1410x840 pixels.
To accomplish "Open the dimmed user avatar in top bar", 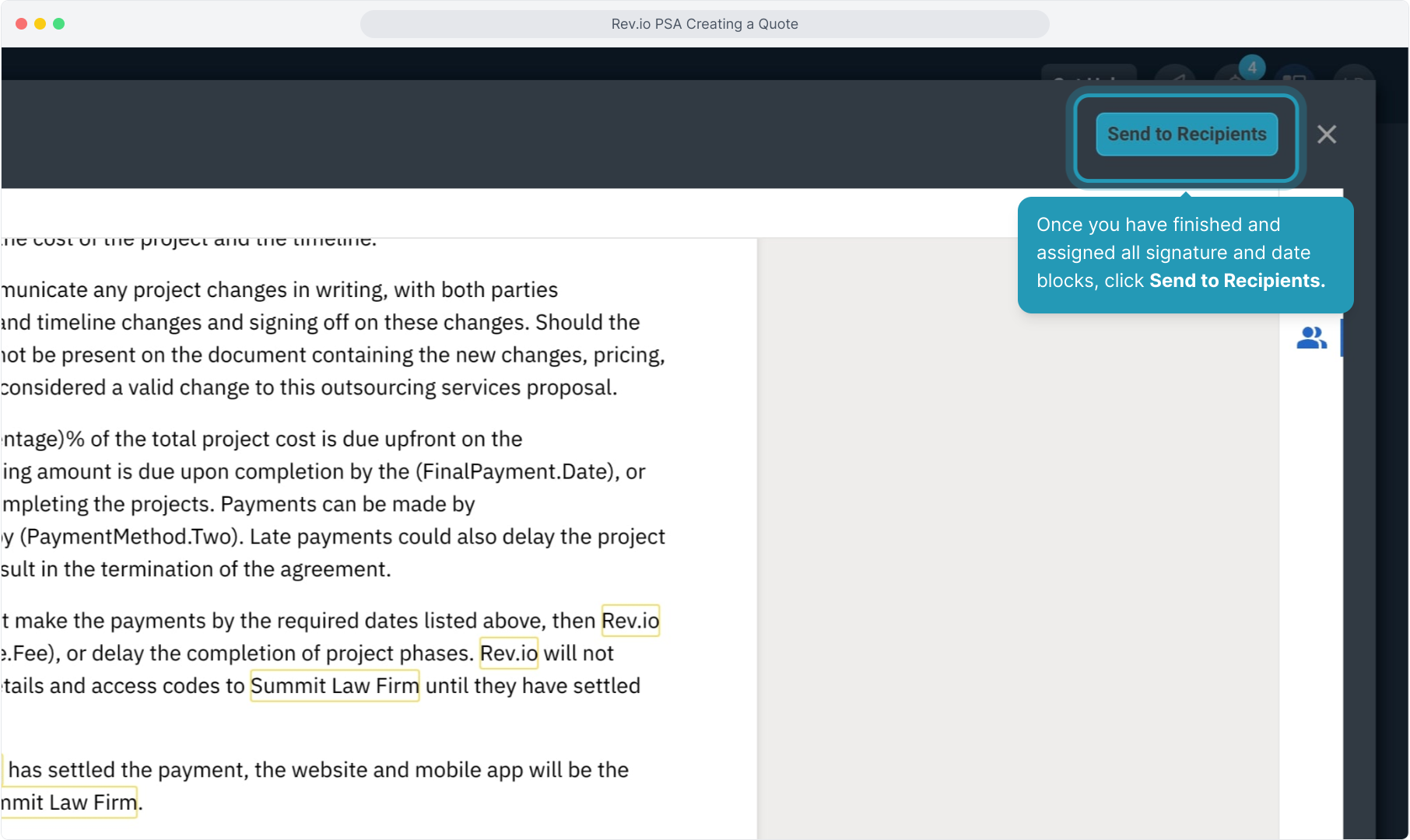I will pyautogui.click(x=1354, y=76).
